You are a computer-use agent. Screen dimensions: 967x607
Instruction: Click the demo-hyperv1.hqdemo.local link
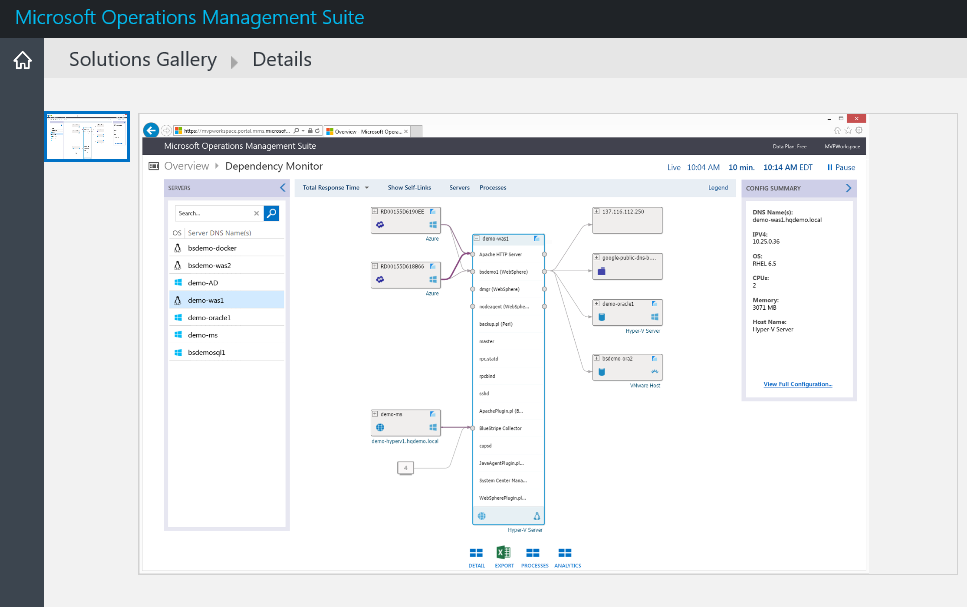tap(405, 441)
